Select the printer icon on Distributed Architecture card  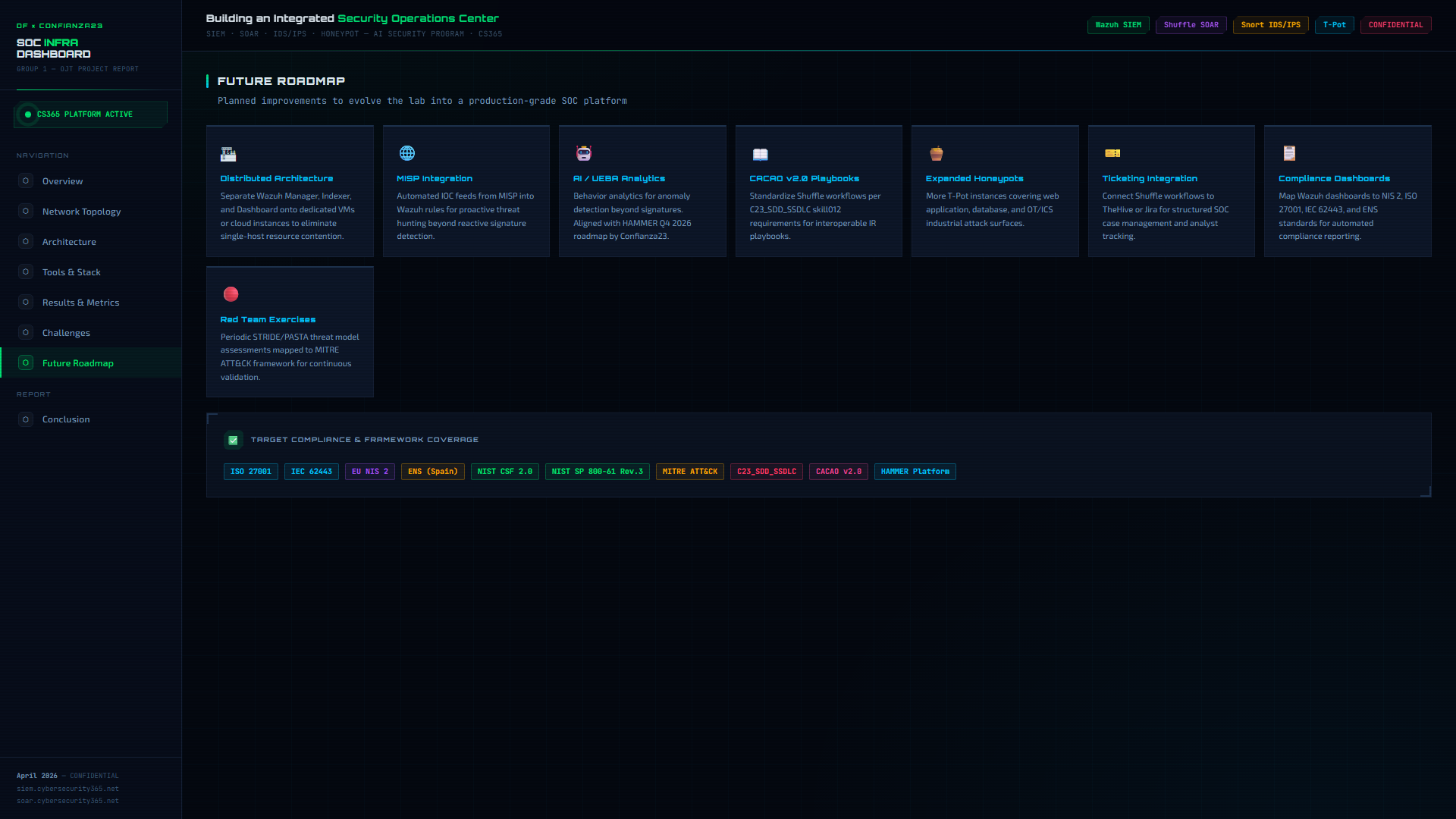[x=228, y=154]
